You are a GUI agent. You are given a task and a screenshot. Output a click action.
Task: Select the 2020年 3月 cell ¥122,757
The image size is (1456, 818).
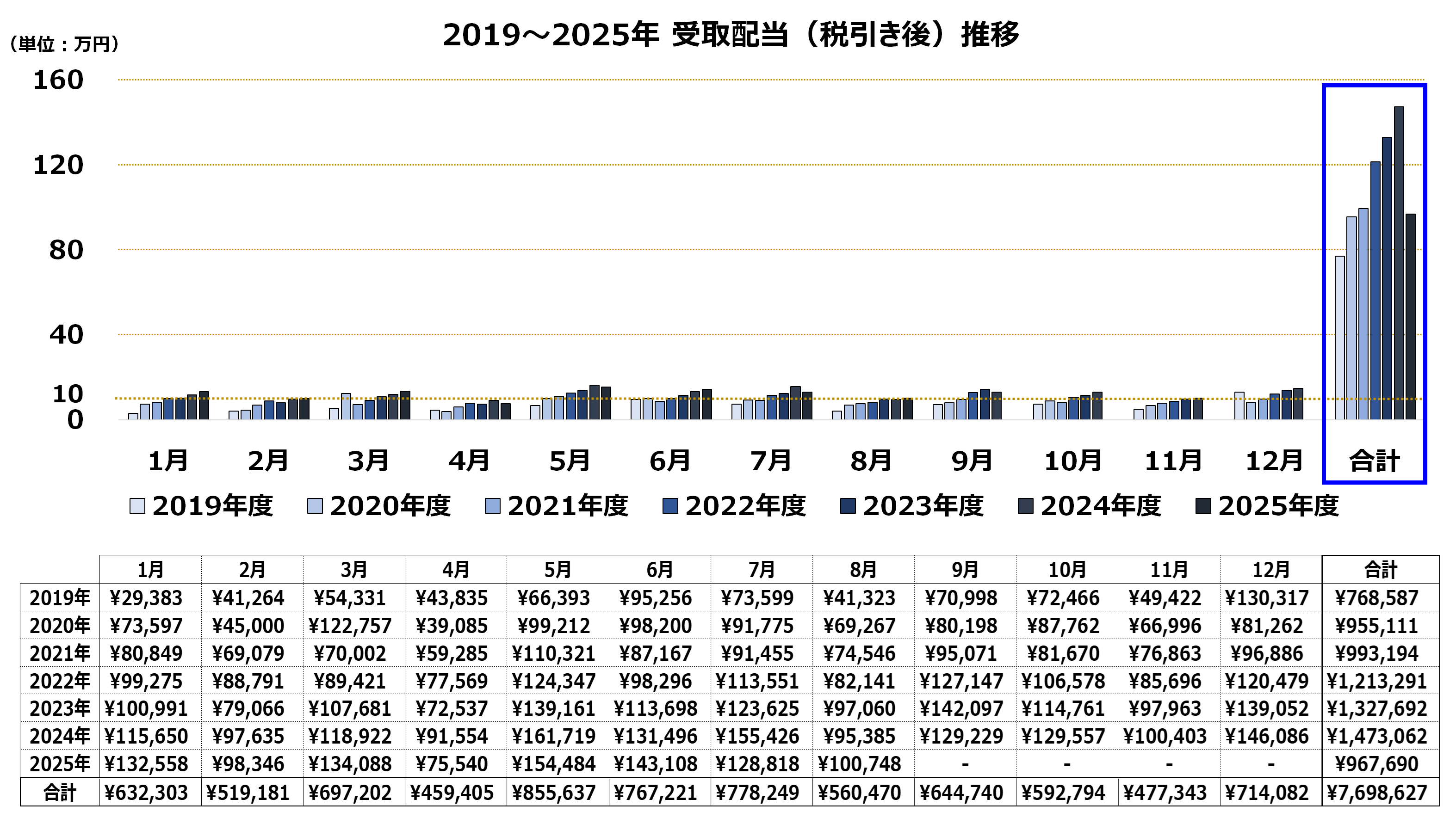click(350, 625)
